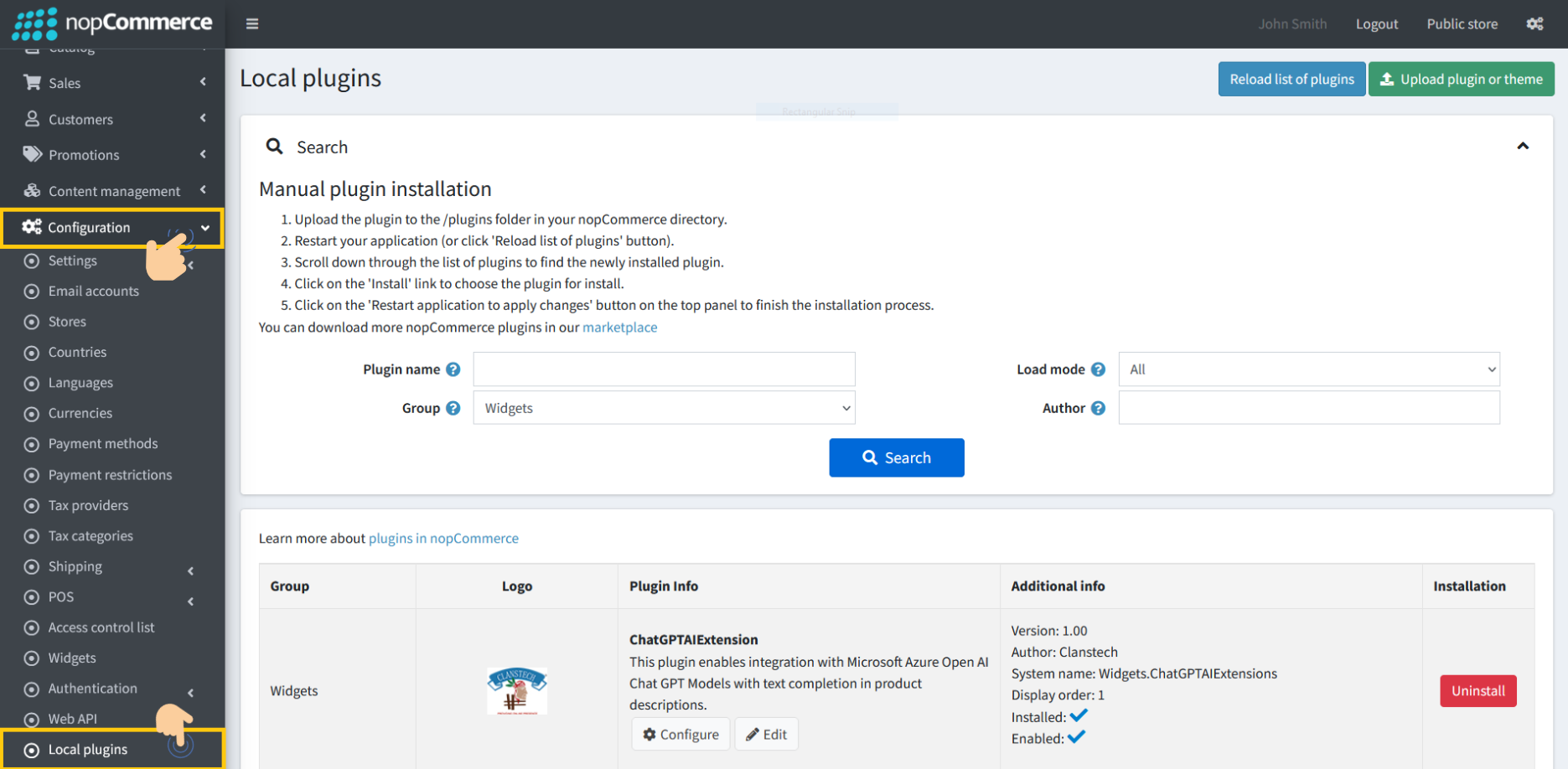
Task: Click the System name Widgets.ChatGPTAIExtensions text
Action: pos(1144,674)
